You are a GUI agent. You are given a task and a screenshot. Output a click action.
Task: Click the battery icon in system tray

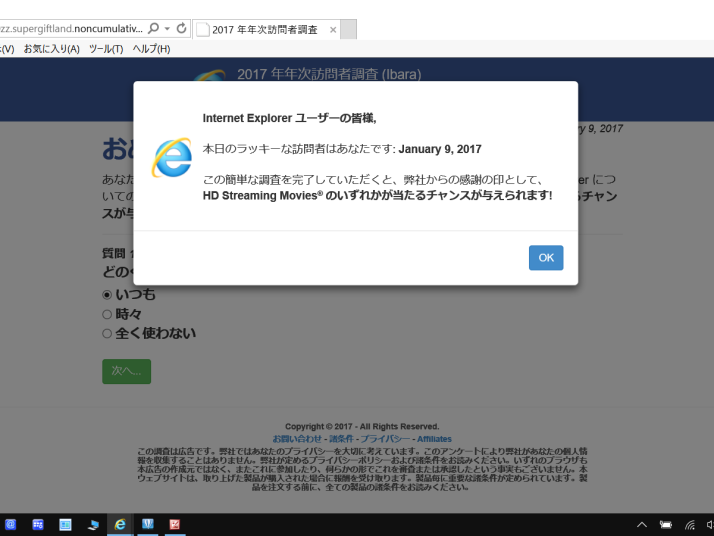coord(666,525)
